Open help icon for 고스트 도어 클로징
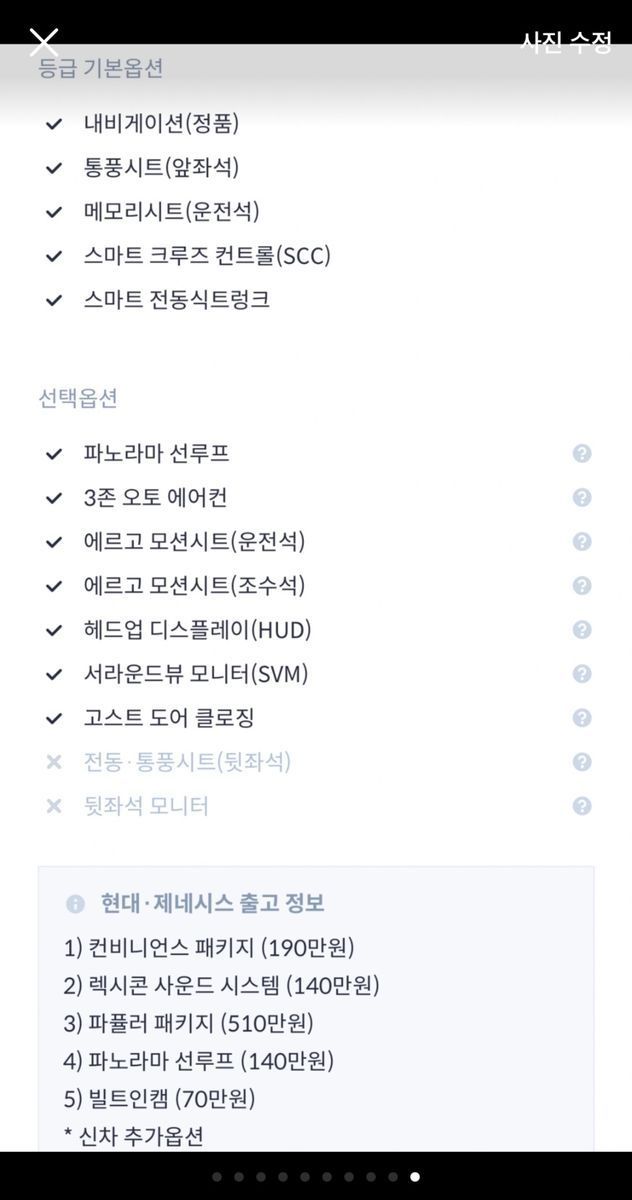The image size is (632, 1200). [582, 717]
